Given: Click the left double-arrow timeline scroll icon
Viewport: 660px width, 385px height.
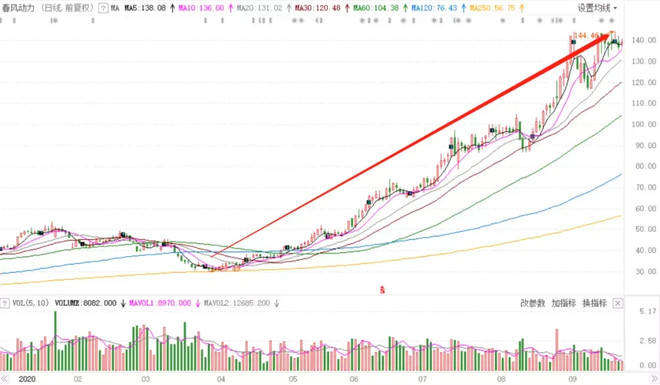Looking at the screenshot, I should [x=4, y=379].
